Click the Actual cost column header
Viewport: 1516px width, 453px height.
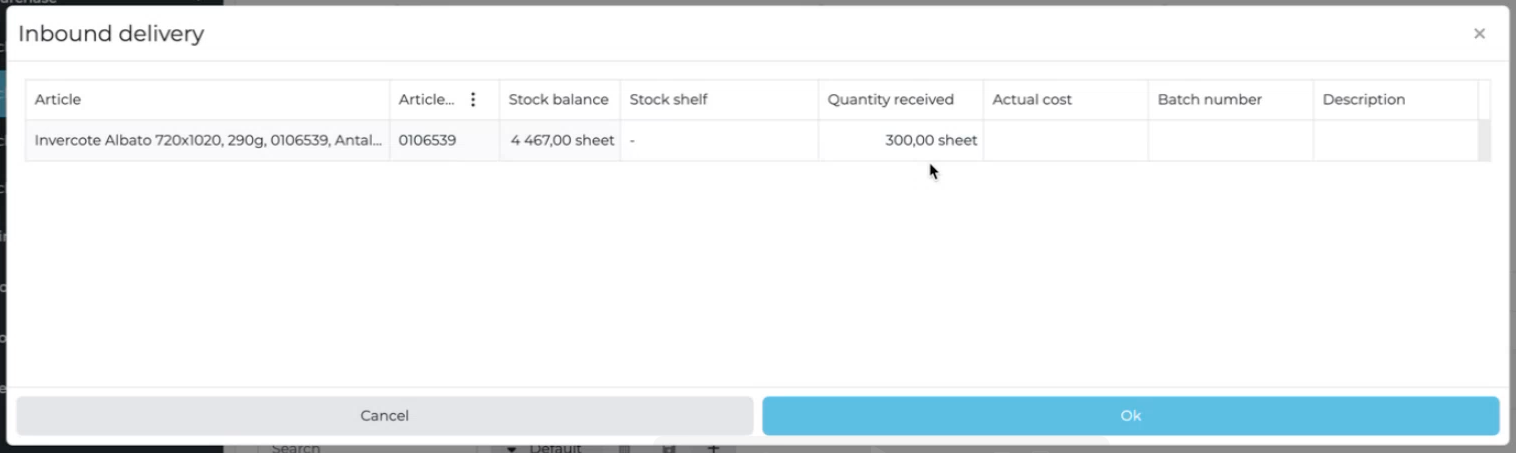[1031, 100]
